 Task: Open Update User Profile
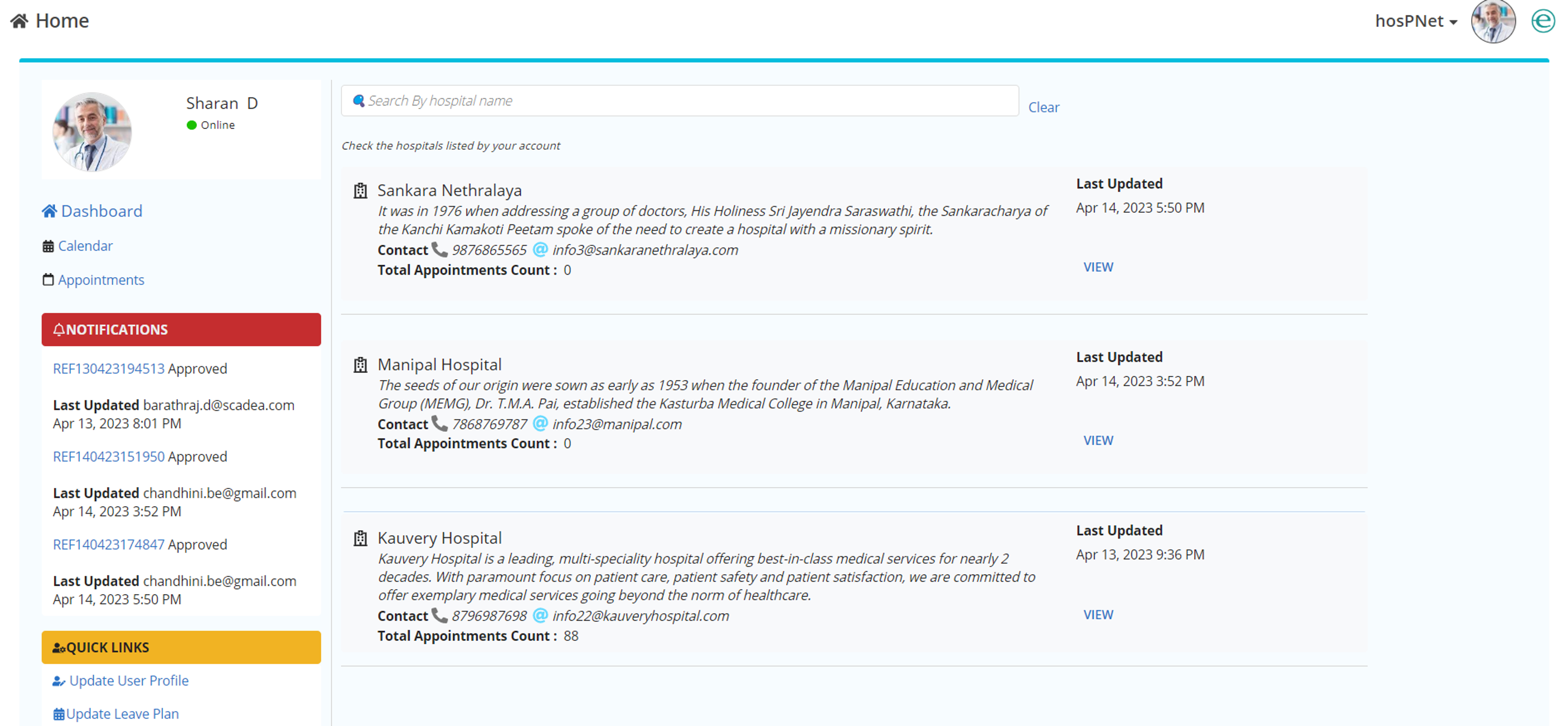point(129,680)
